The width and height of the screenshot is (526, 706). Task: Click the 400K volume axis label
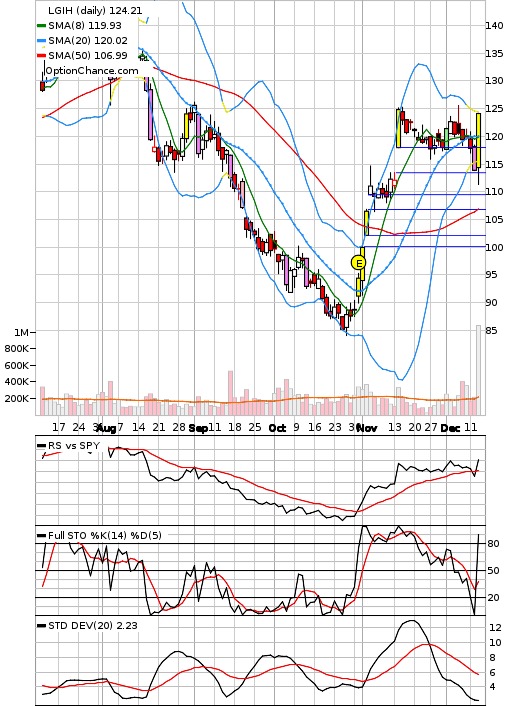click(17, 382)
